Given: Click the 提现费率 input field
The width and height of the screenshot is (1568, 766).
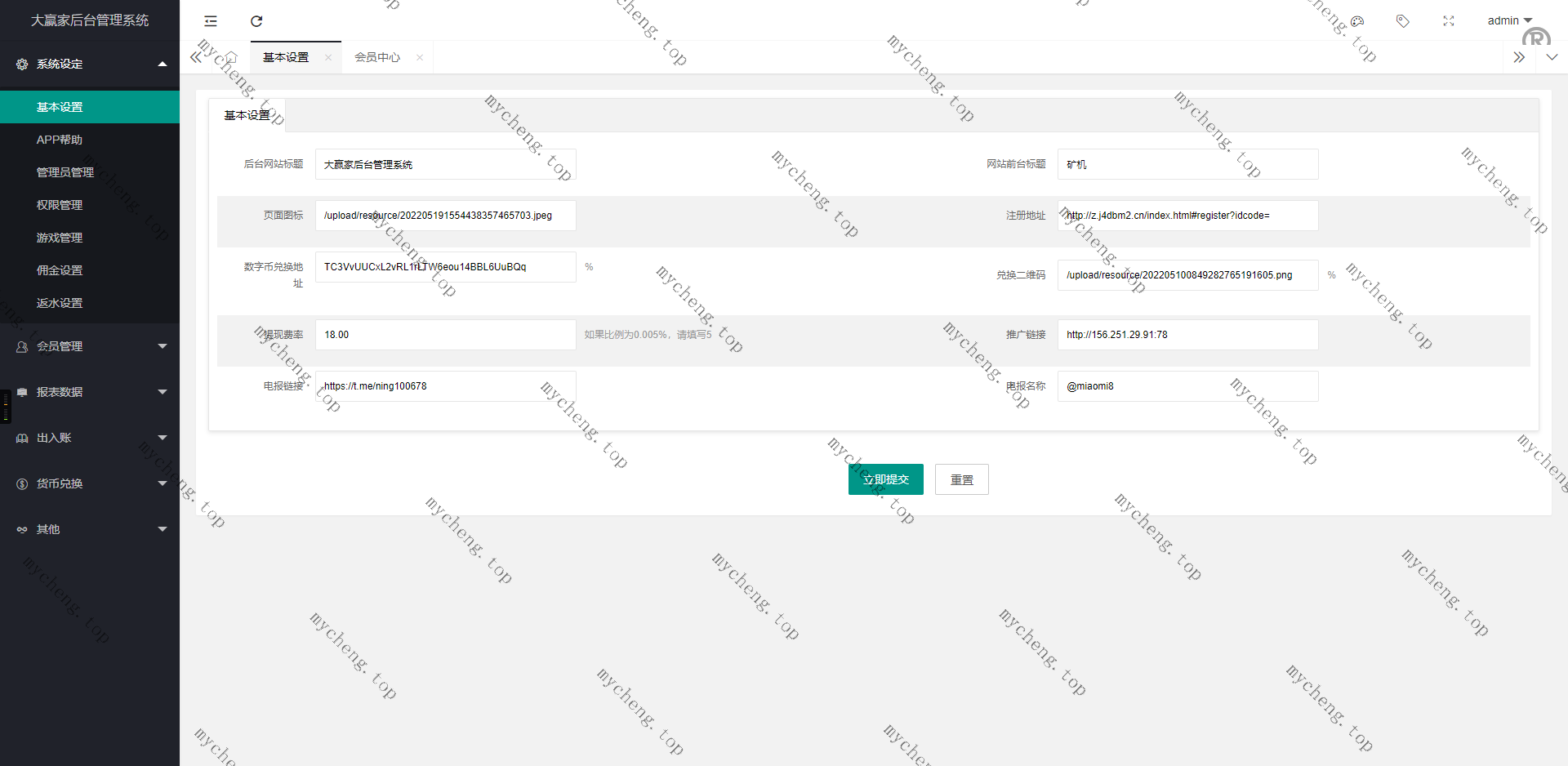Looking at the screenshot, I should (445, 335).
